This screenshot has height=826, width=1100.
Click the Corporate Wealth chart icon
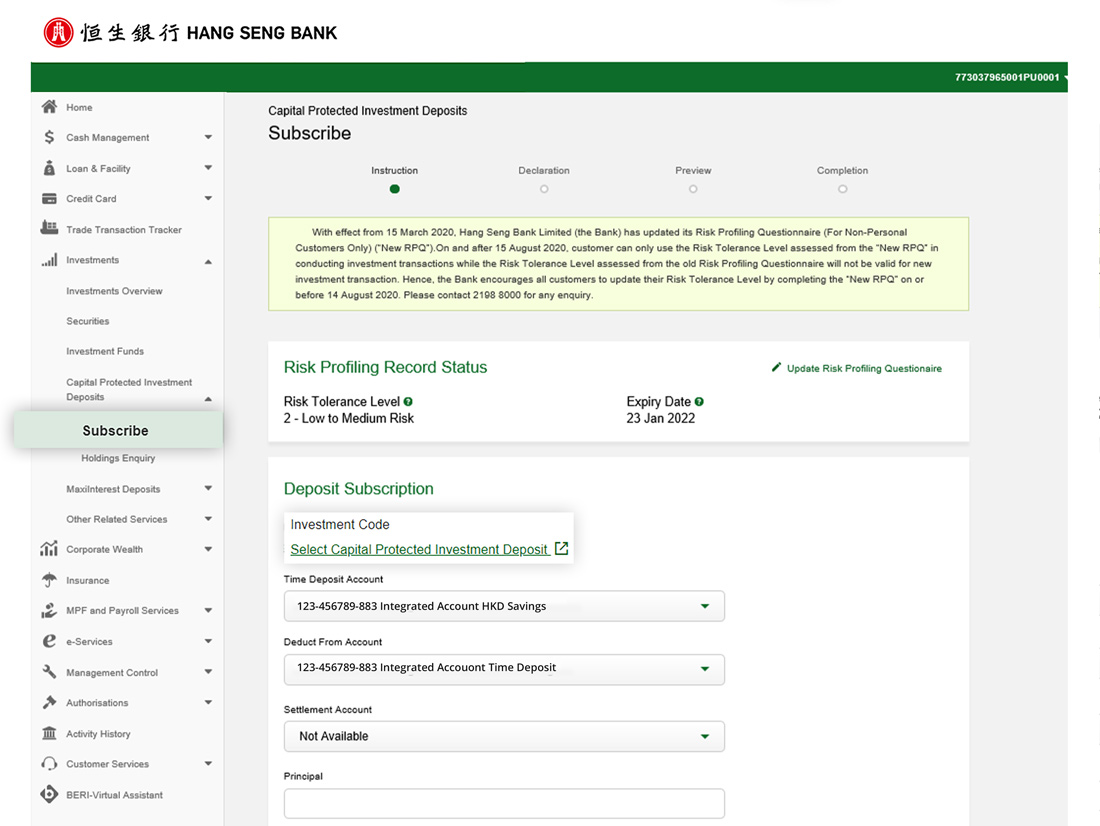pyautogui.click(x=49, y=548)
